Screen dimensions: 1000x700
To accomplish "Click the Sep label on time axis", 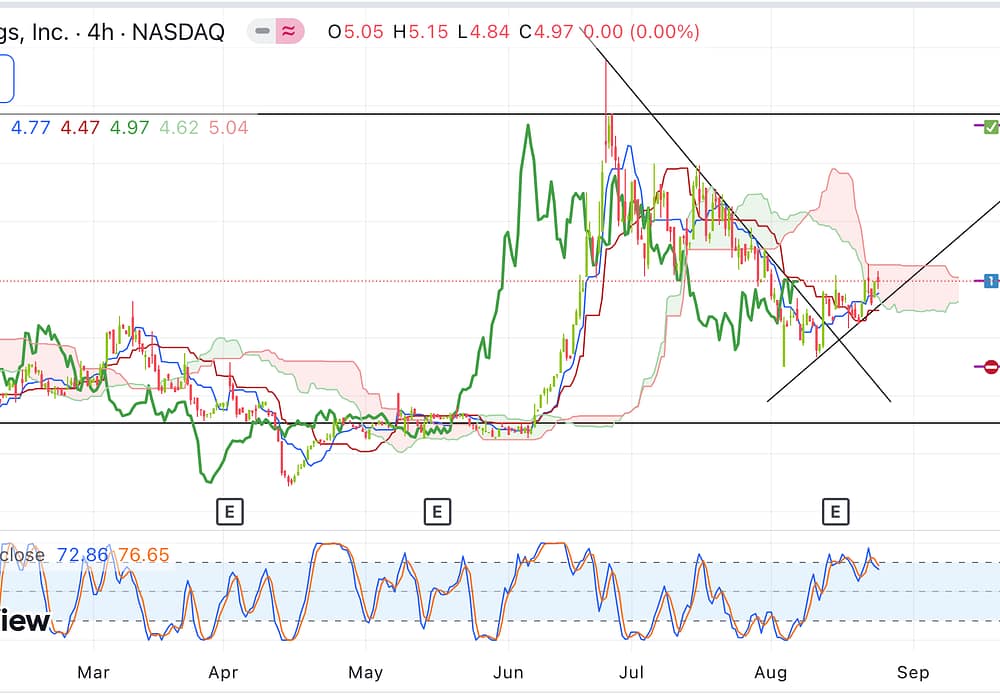I will coord(912,672).
